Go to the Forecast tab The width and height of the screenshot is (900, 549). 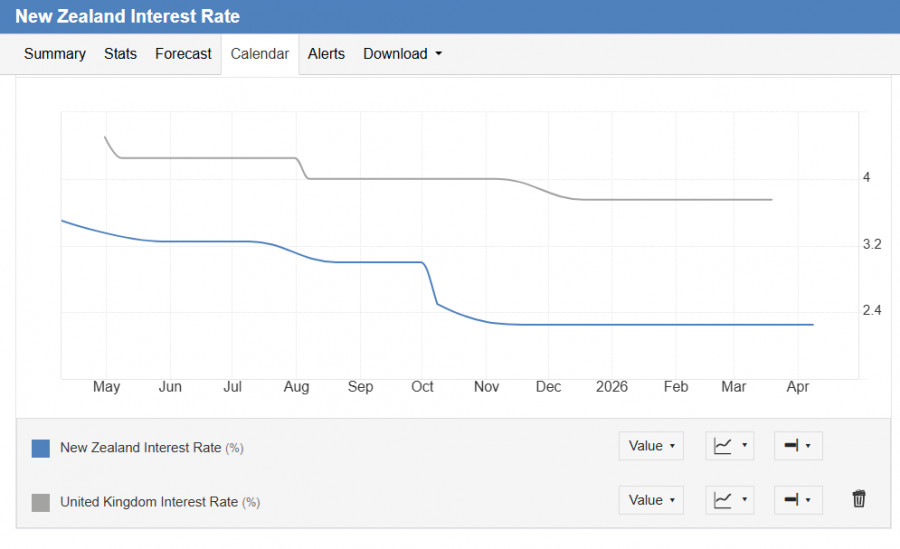[x=183, y=54]
